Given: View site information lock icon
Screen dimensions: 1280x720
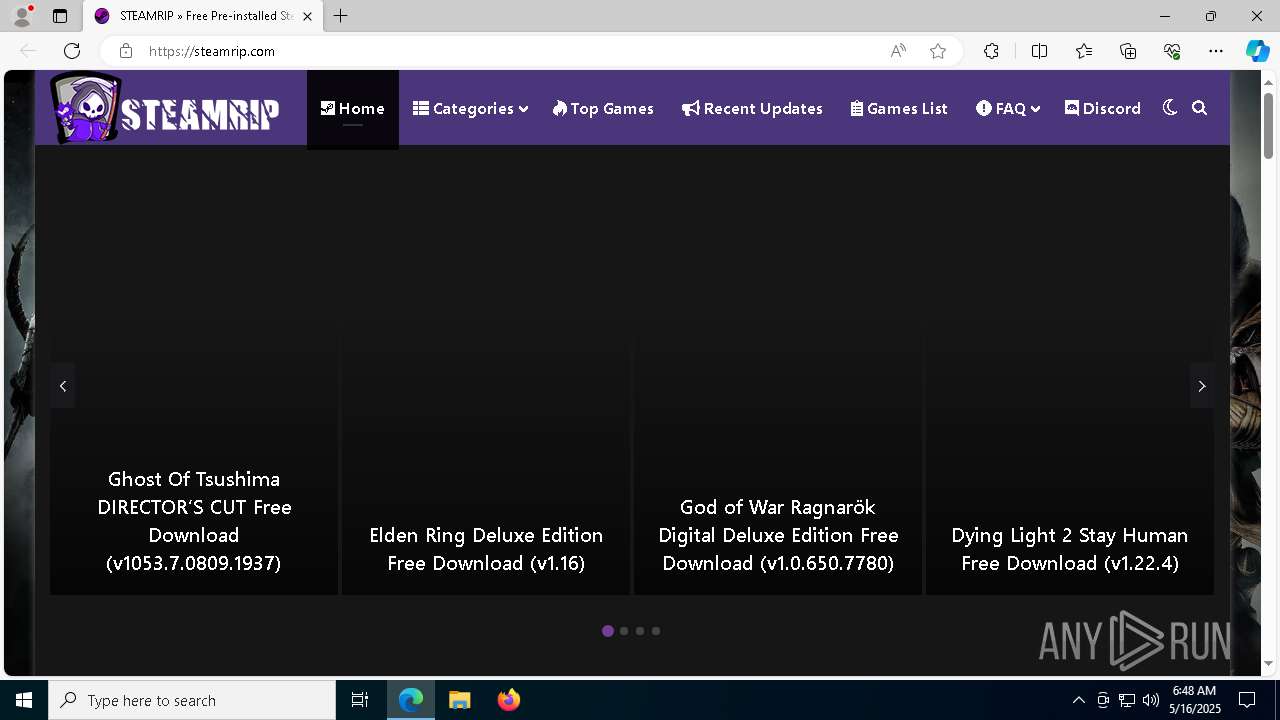Looking at the screenshot, I should (126, 51).
